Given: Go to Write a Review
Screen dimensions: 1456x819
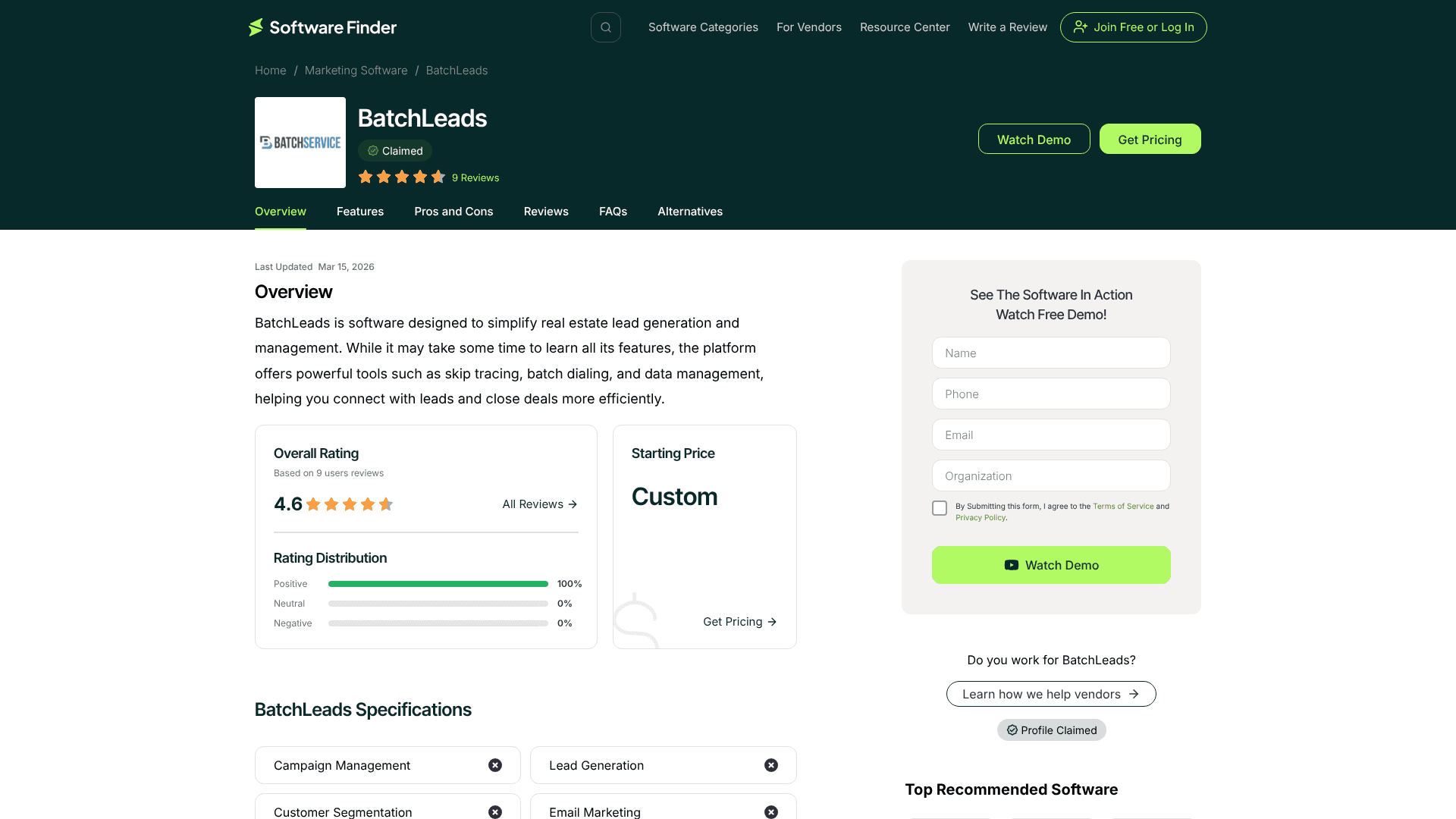Looking at the screenshot, I should pos(1008,27).
